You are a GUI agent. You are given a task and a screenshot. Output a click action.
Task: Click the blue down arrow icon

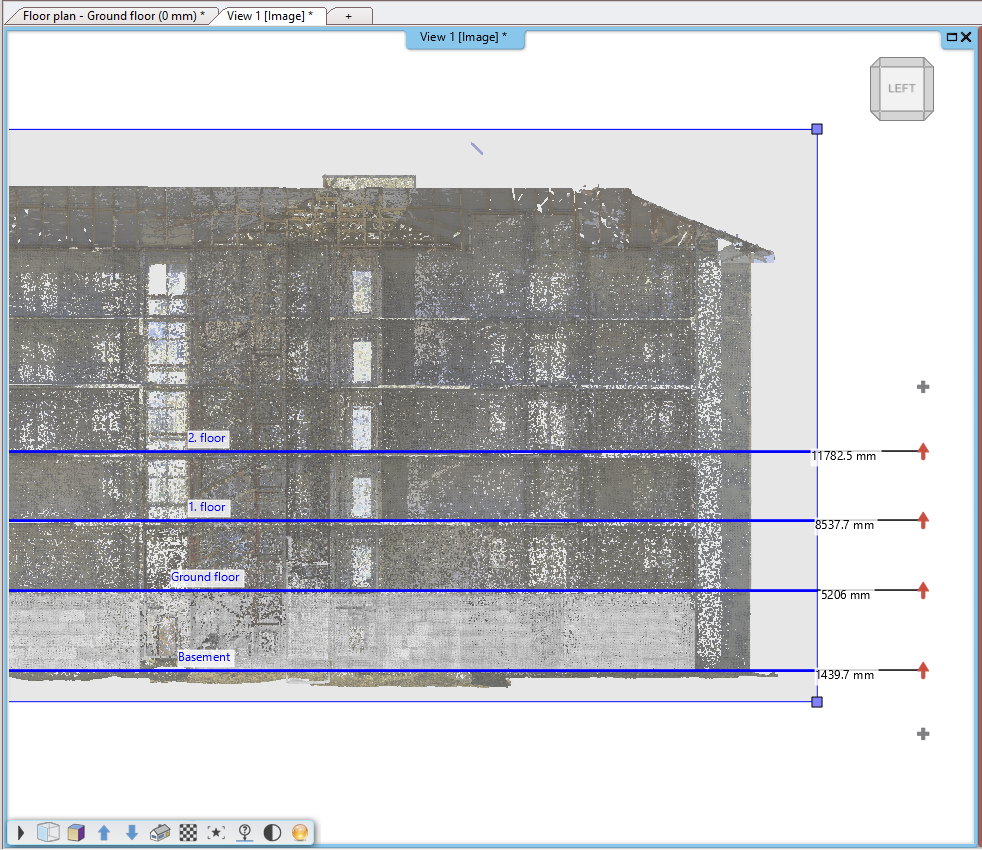(132, 832)
